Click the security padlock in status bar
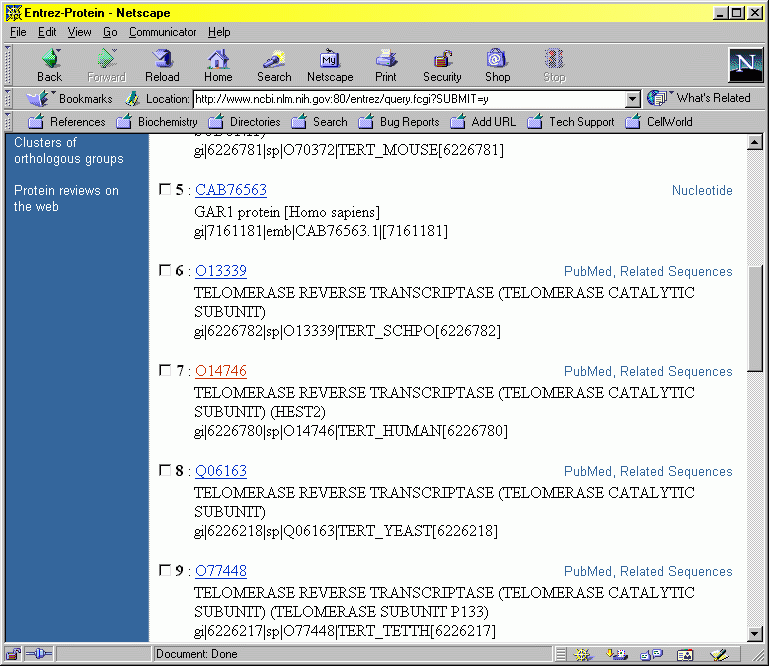The image size is (769, 666). click(x=13, y=654)
